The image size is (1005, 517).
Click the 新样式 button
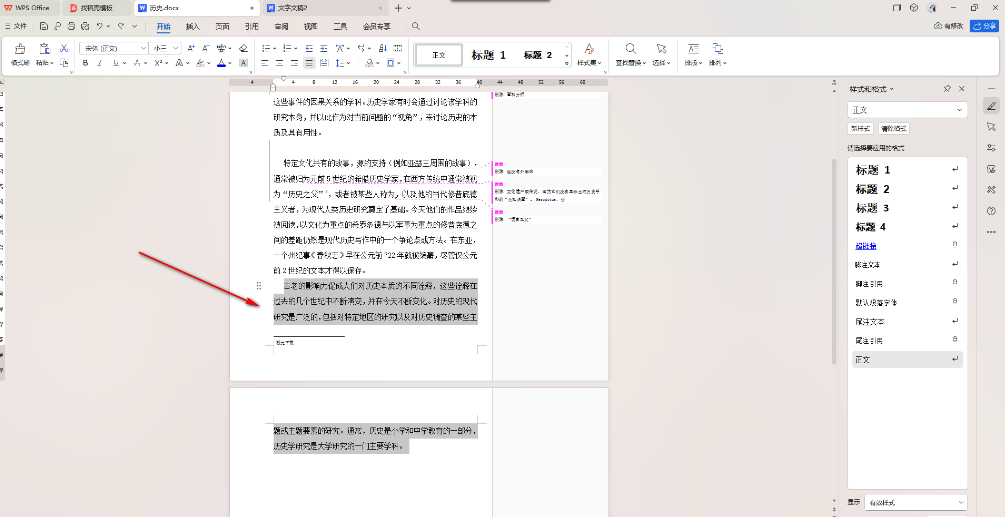point(859,128)
